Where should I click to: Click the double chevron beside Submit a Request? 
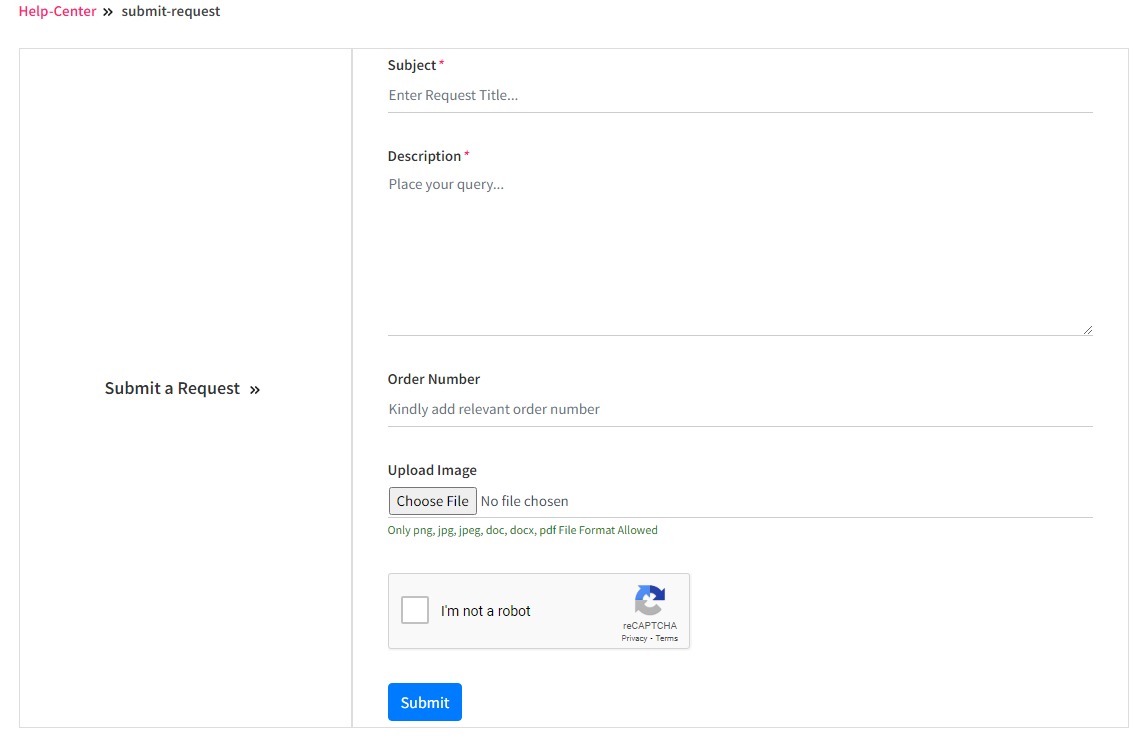coord(254,389)
